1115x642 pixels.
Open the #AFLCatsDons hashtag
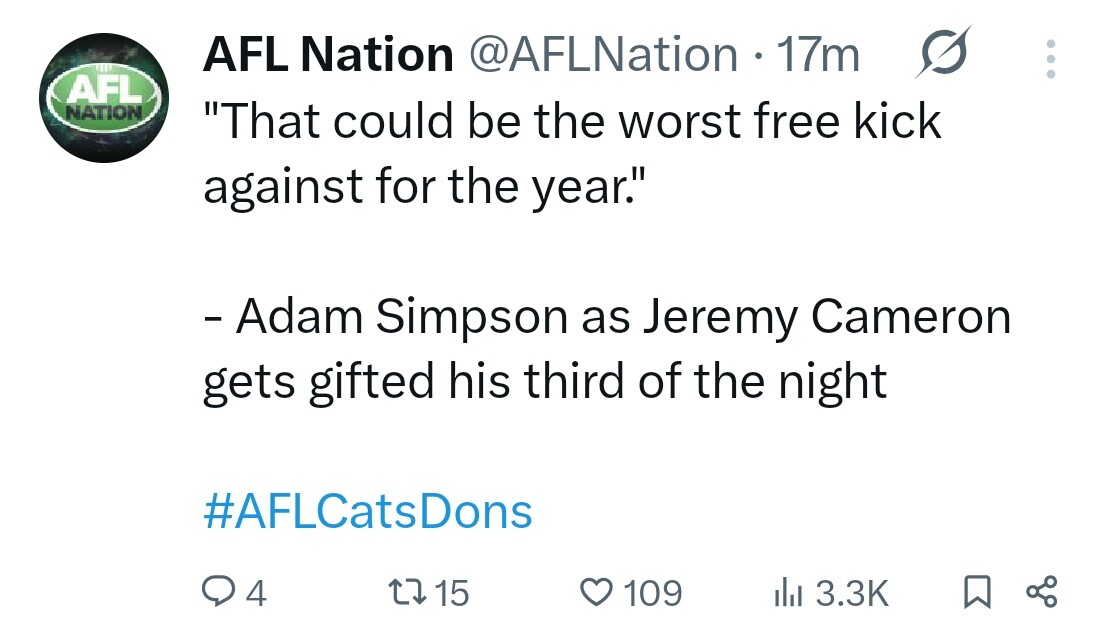point(367,512)
